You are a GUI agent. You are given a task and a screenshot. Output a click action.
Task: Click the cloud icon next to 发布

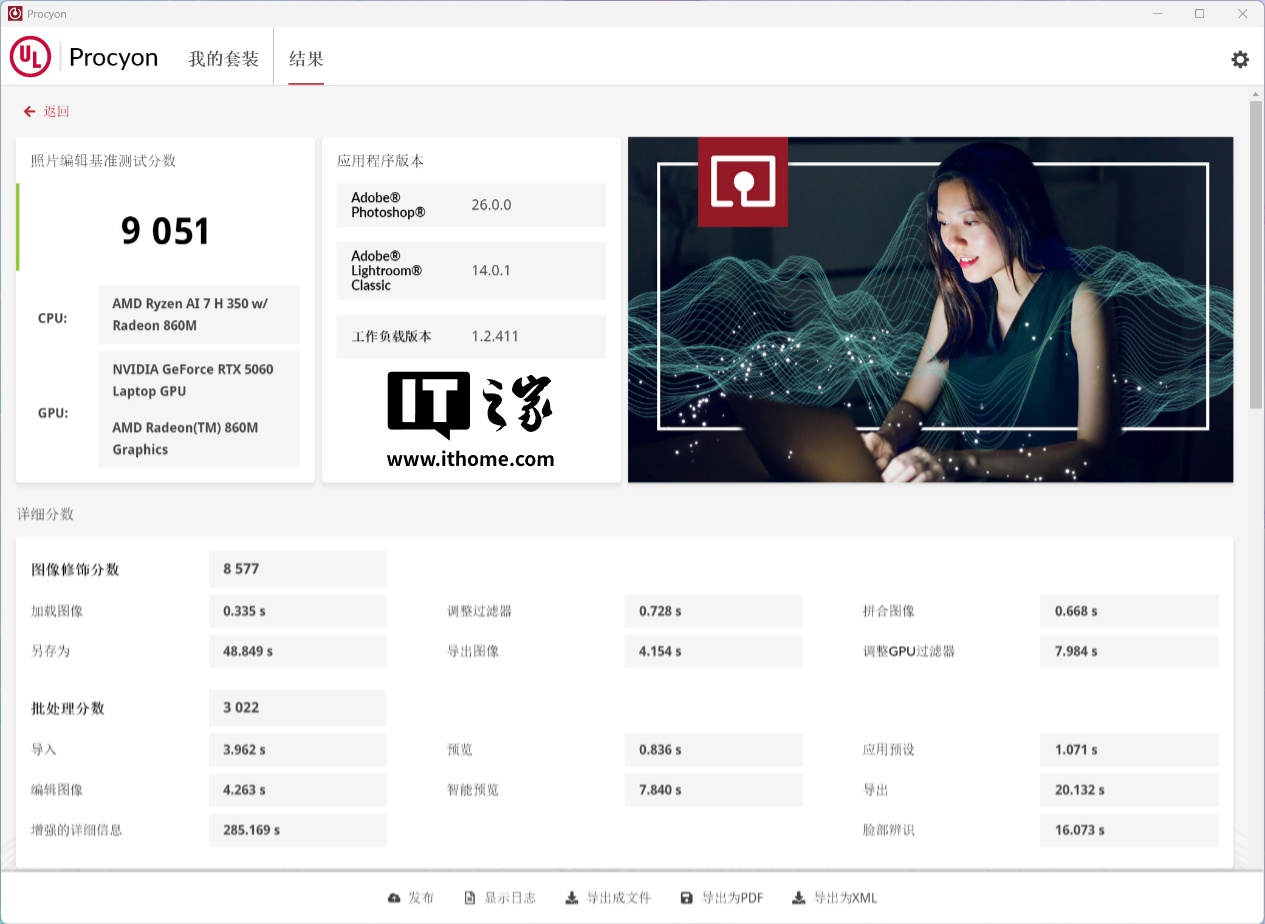(393, 897)
